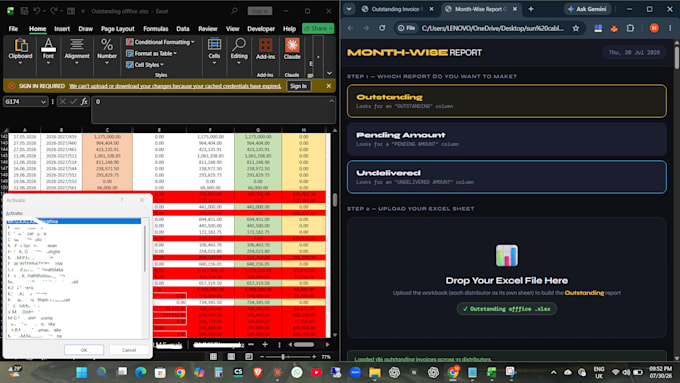Click the Insert Function fx icon
This screenshot has width=680, height=383.
pos(84,101)
